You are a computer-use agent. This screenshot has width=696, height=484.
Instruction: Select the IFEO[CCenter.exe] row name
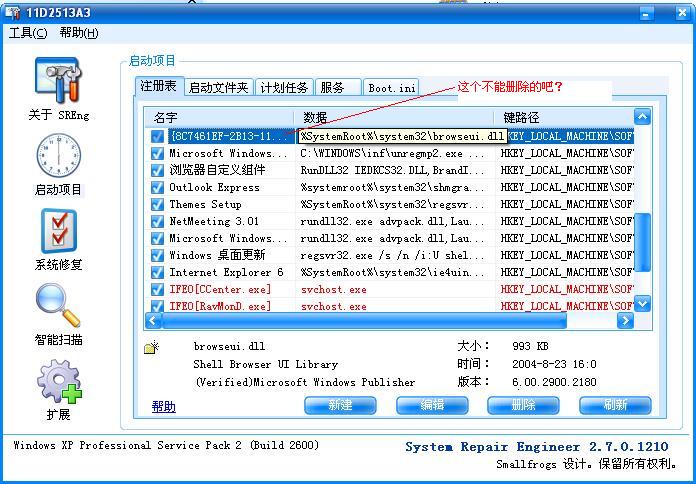point(220,290)
